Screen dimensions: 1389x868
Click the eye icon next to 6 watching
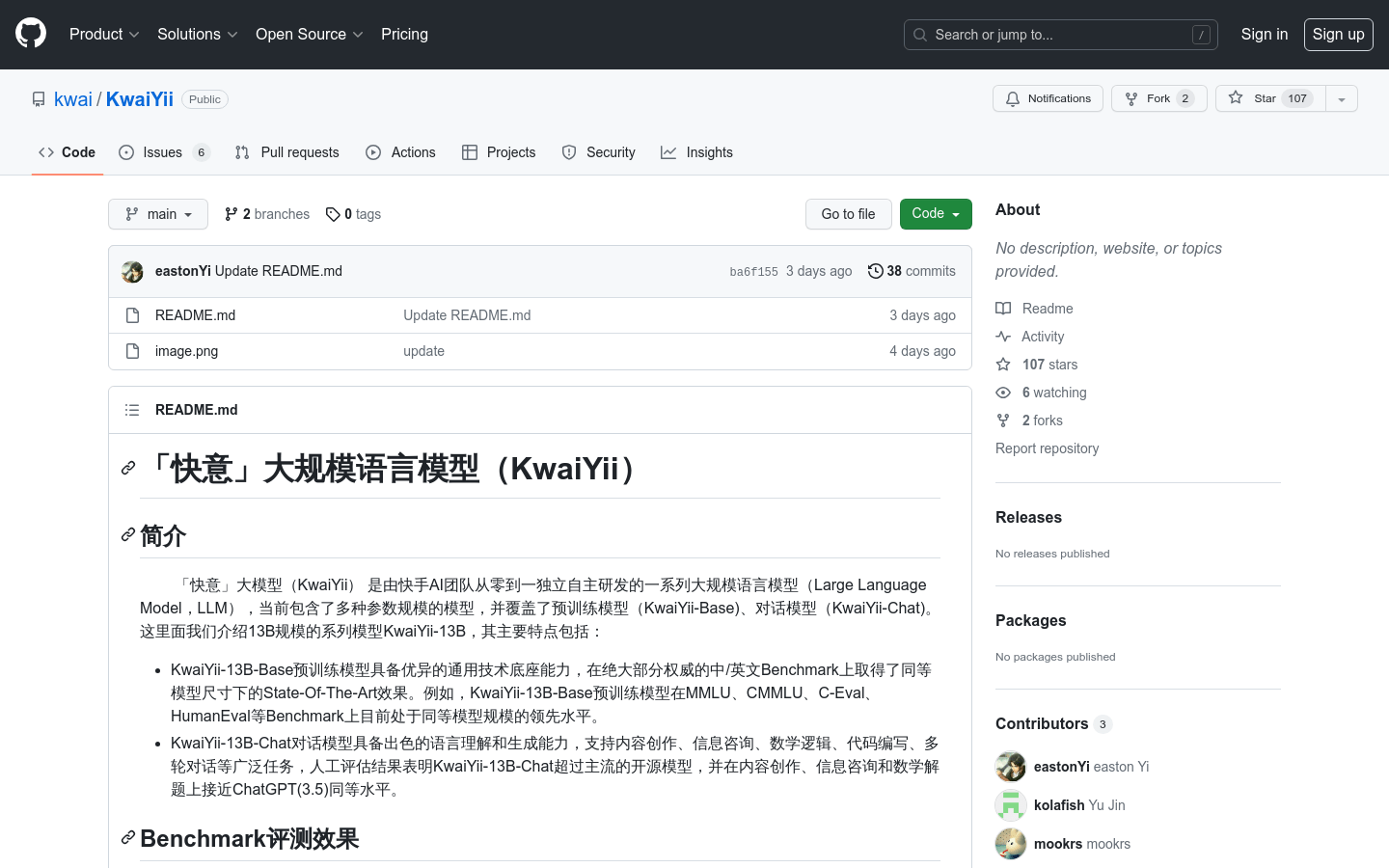point(1003,393)
